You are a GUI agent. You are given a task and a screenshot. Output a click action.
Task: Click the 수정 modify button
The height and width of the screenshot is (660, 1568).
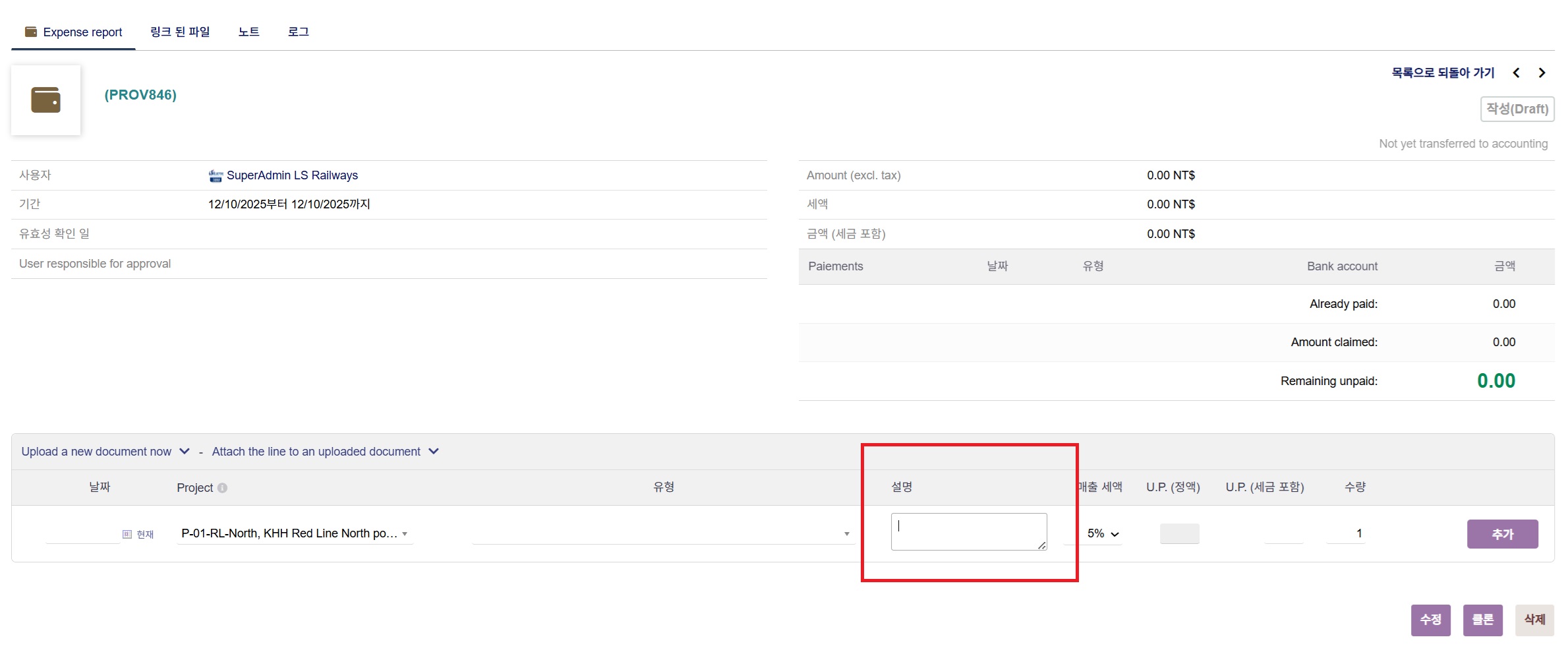[1430, 620]
